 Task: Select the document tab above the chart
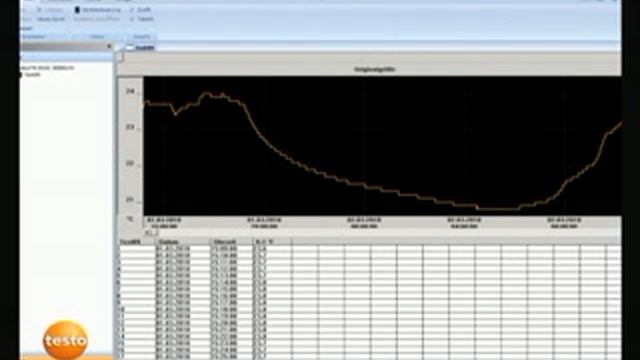tap(140, 48)
